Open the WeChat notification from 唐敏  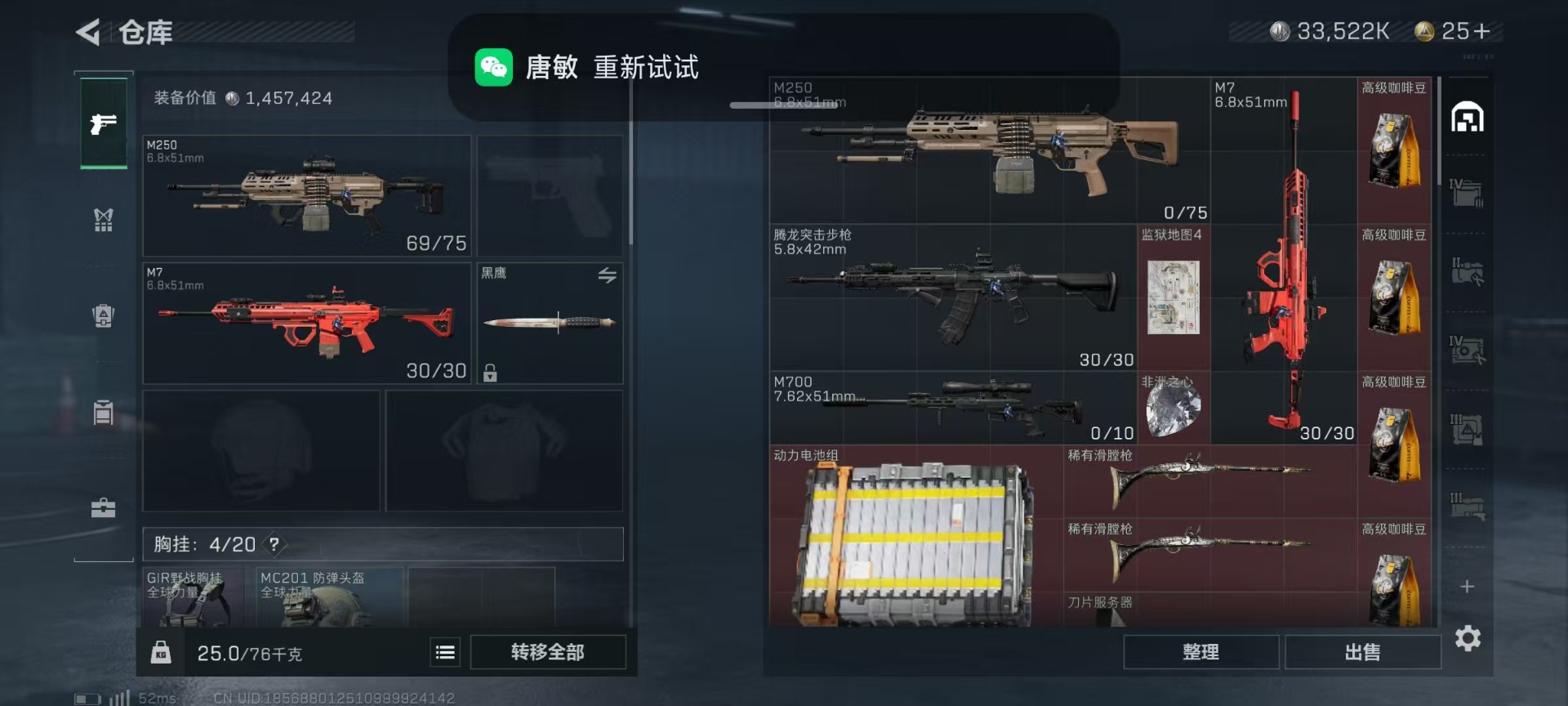pos(783,67)
